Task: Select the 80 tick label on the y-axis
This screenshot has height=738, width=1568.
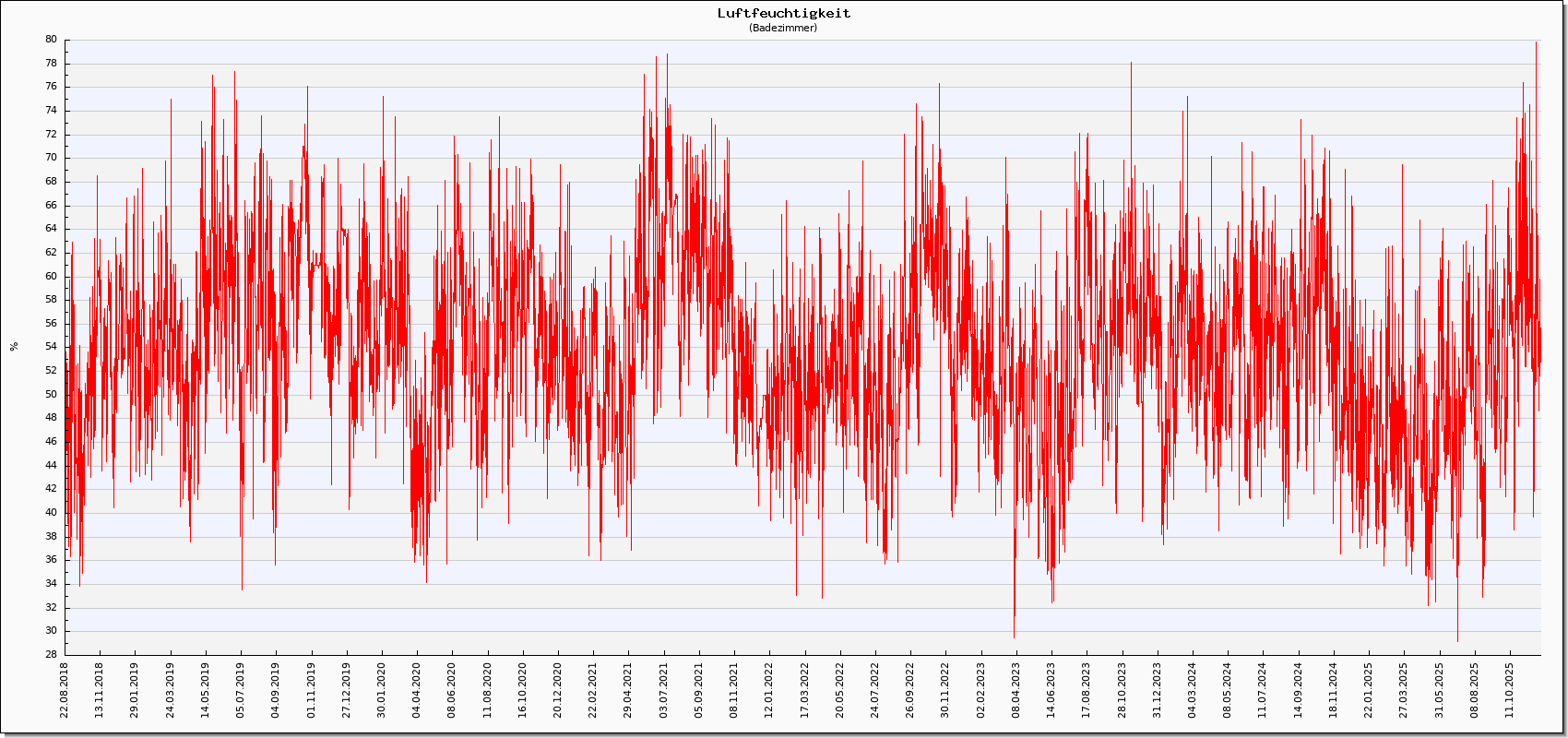Action: 51,40
